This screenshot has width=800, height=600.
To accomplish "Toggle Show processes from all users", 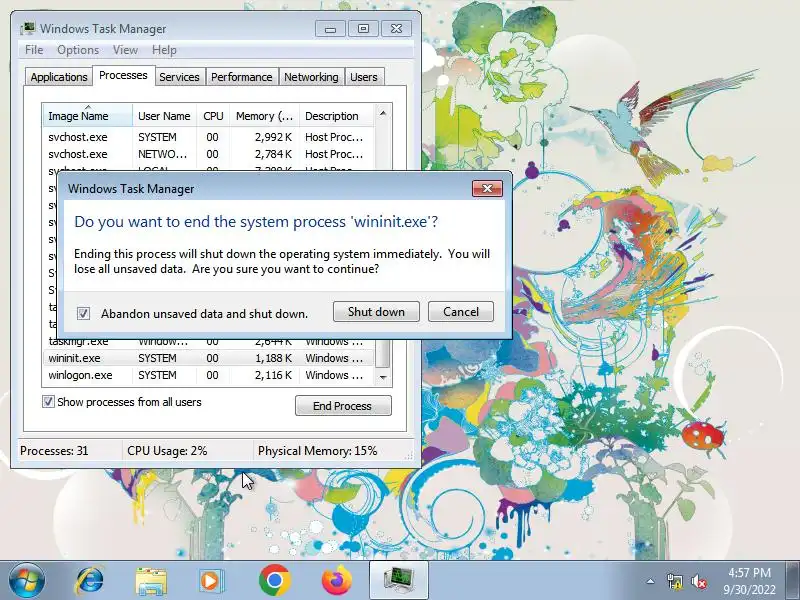I will click(48, 402).
